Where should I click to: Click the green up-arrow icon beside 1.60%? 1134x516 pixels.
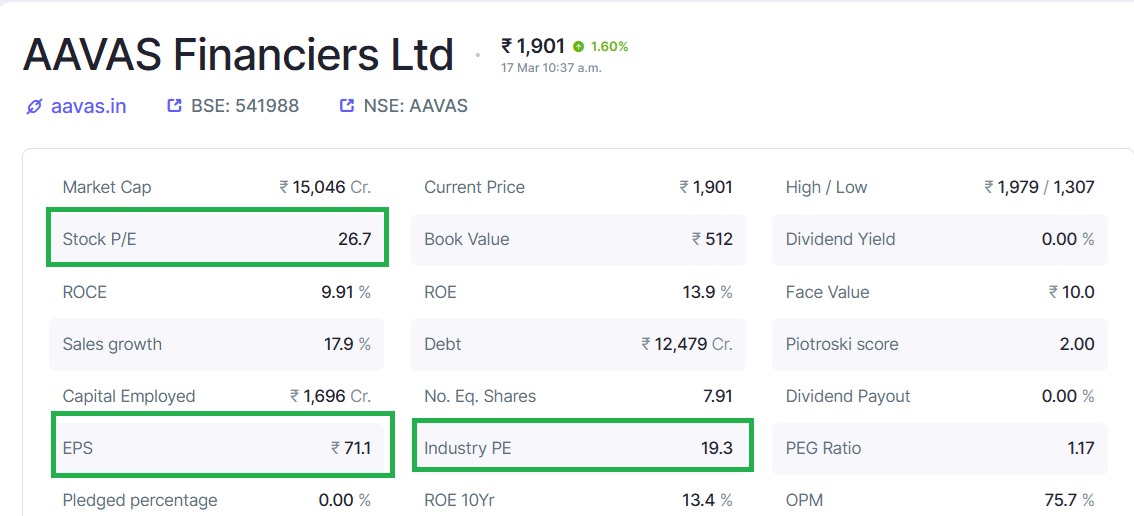tap(578, 47)
